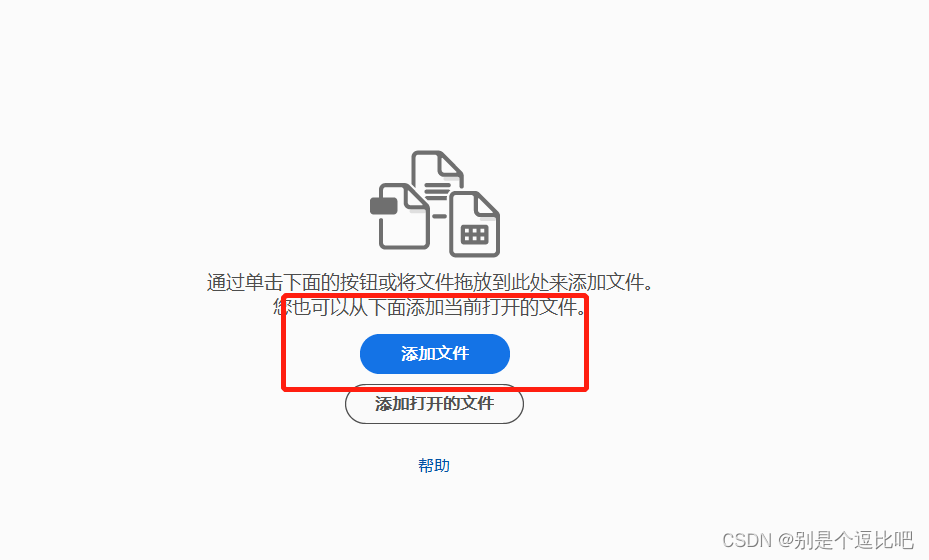Click the grid symbol on spreadsheet icon
The image size is (929, 560).
point(475,234)
